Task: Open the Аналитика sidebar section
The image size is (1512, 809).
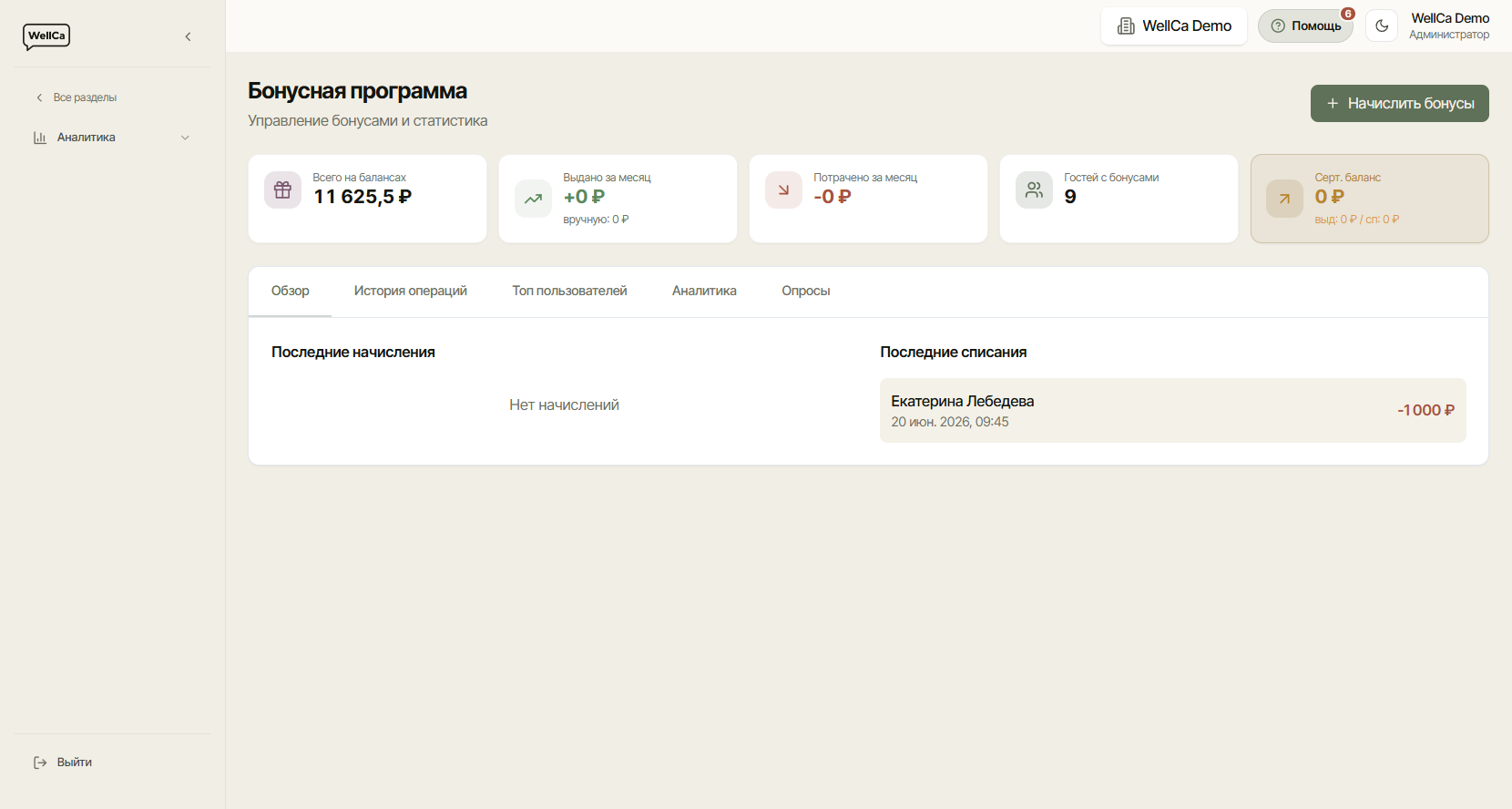Action: pos(112,138)
